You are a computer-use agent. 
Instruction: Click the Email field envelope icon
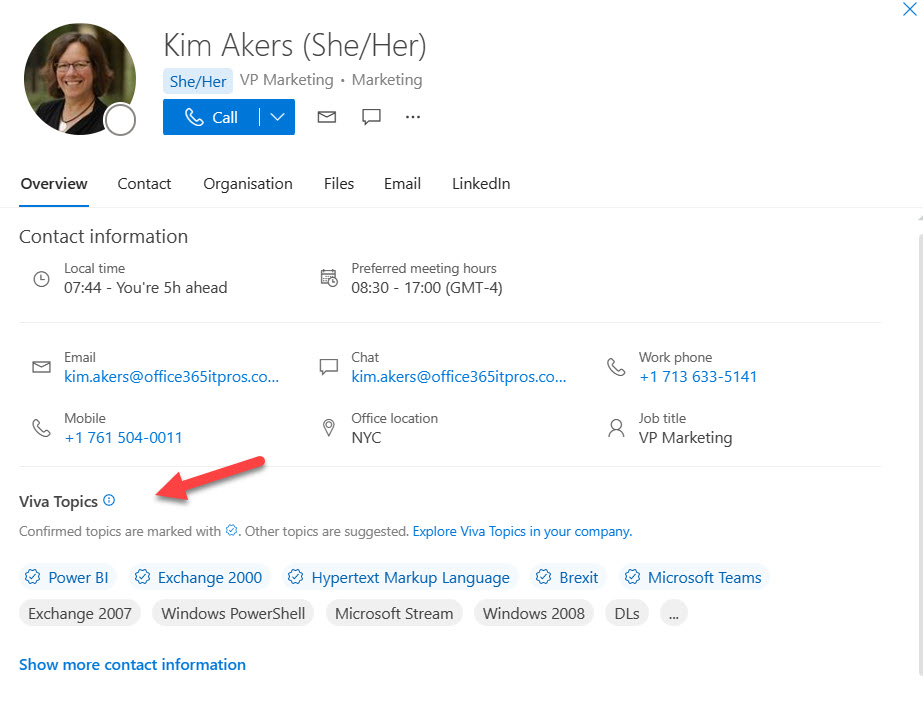click(41, 367)
